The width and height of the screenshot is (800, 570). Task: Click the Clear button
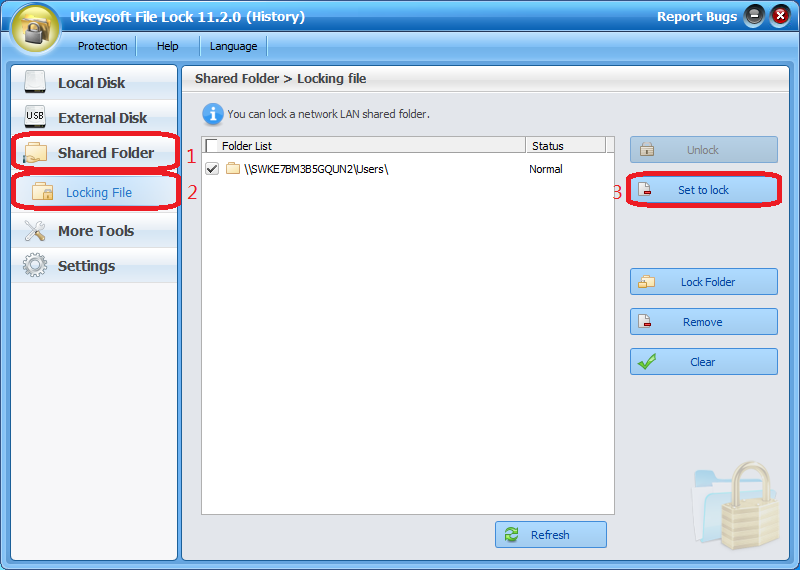[704, 361]
